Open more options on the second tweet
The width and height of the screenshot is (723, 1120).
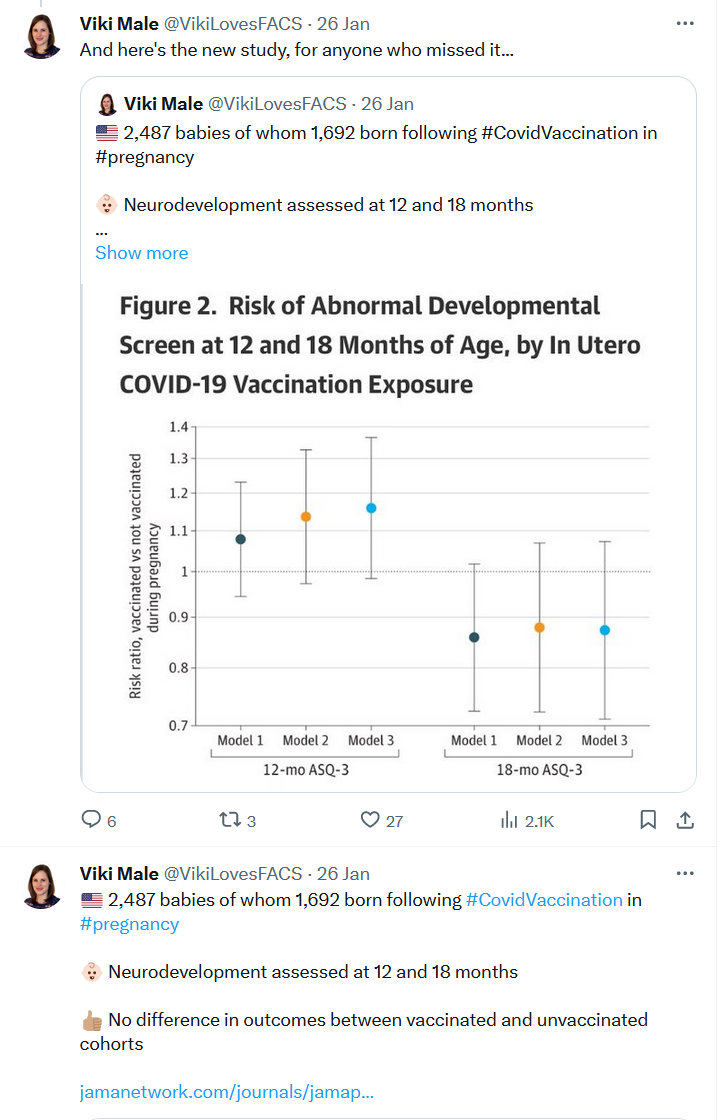pos(685,874)
